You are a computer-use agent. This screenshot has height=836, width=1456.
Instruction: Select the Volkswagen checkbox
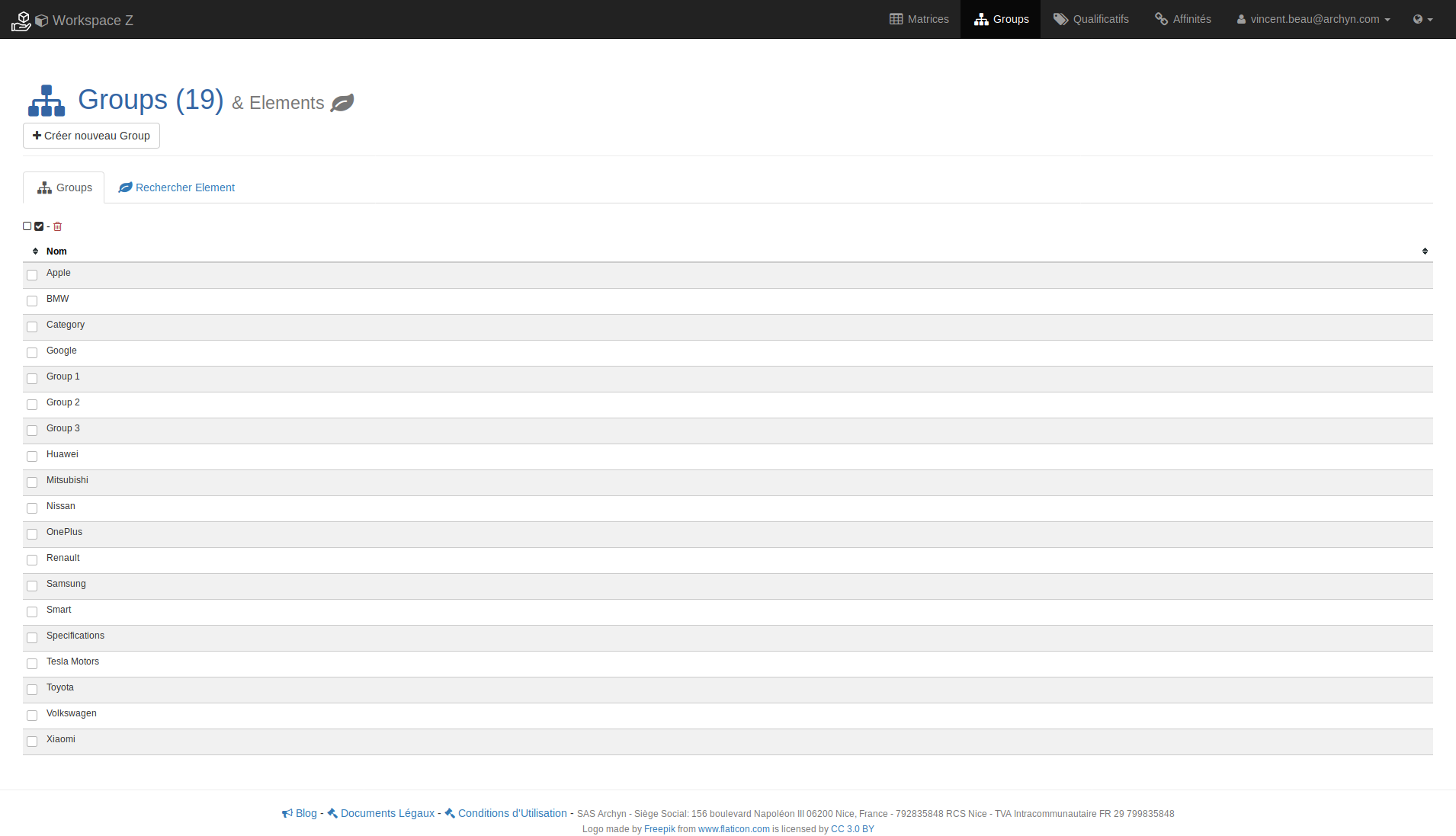pyautogui.click(x=32, y=716)
